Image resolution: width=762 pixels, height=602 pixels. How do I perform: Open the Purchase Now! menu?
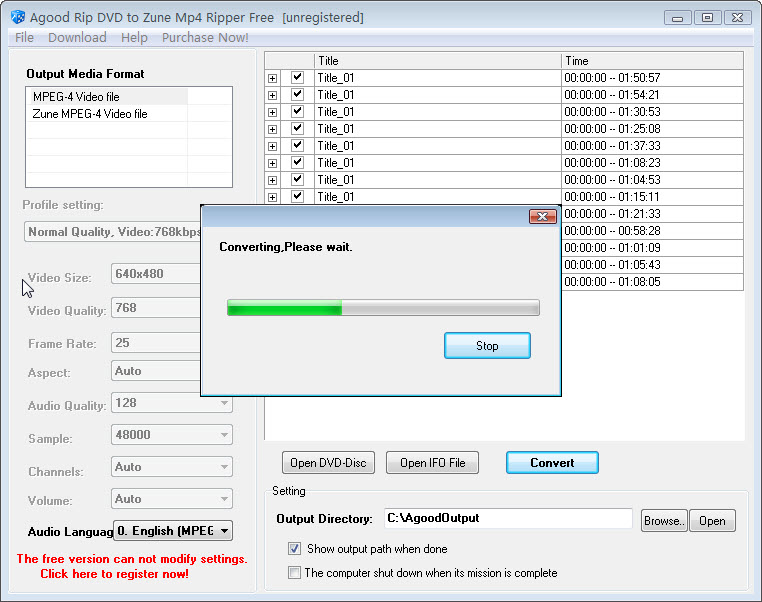point(205,37)
